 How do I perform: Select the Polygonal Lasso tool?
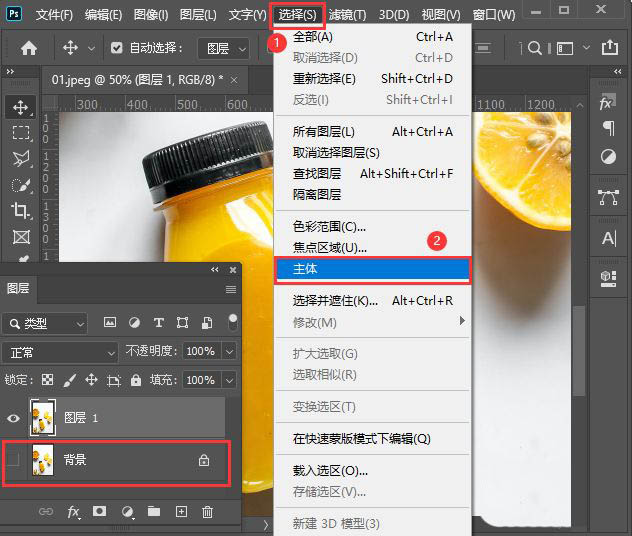click(x=21, y=159)
